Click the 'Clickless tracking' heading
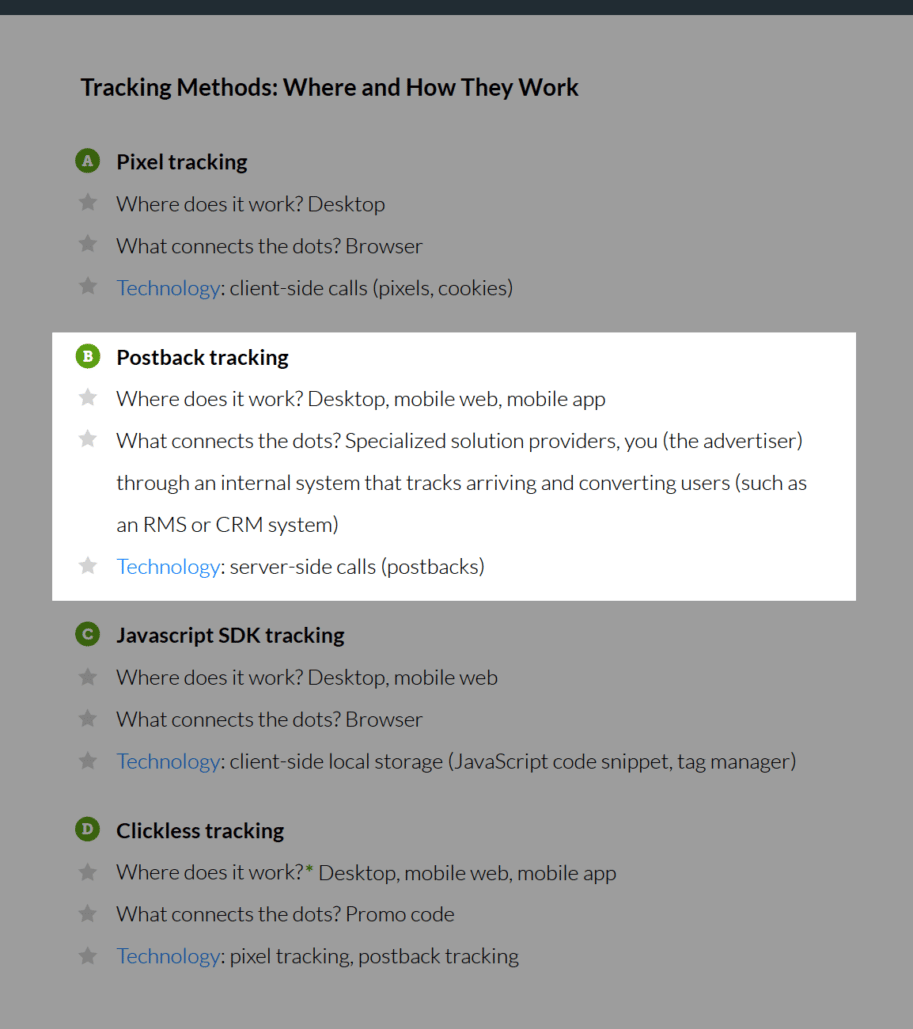913x1029 pixels. (200, 830)
